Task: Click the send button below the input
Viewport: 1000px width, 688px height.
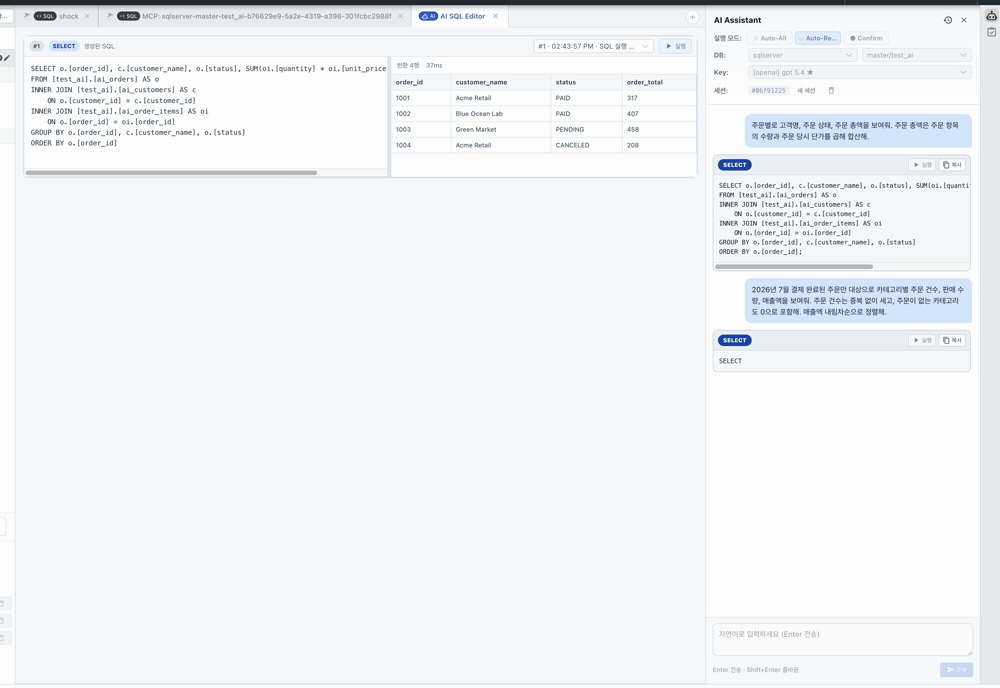Action: tap(956, 670)
